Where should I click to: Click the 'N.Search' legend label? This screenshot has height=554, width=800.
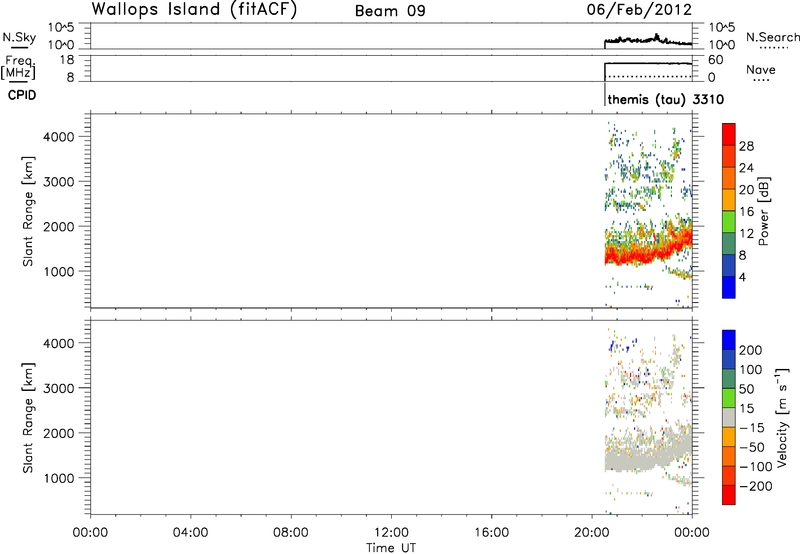tap(772, 37)
